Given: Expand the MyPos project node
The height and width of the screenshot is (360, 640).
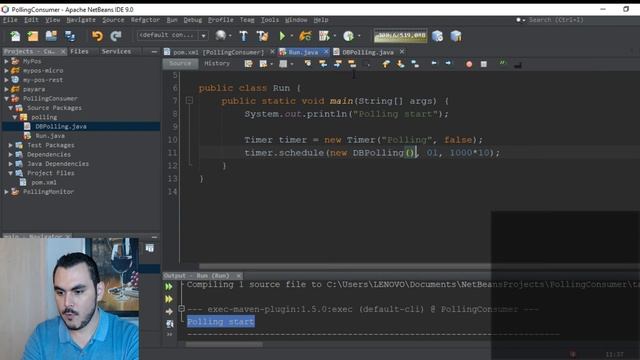Looking at the screenshot, I should coord(6,61).
